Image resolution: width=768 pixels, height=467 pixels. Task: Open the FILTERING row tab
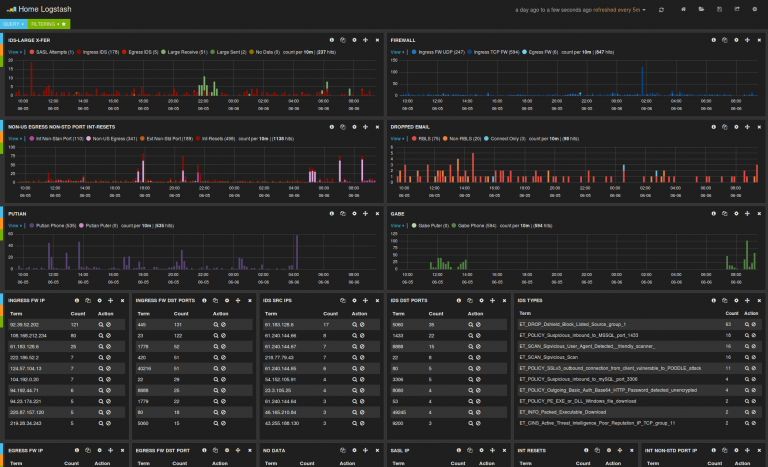[48, 24]
